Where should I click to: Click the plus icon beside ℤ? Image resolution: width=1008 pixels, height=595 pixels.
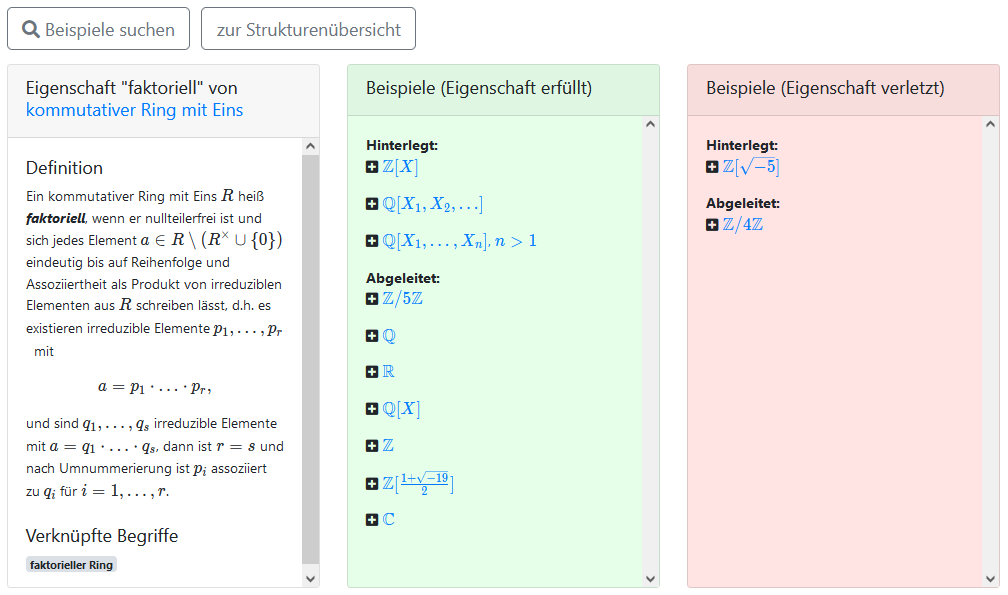(x=372, y=445)
